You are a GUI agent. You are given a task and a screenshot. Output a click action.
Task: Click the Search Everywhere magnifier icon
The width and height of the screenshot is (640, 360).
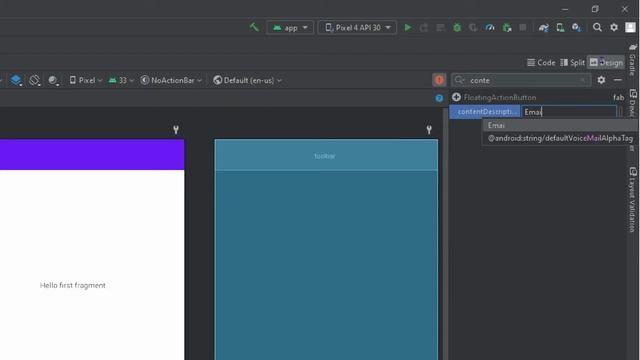click(x=597, y=27)
